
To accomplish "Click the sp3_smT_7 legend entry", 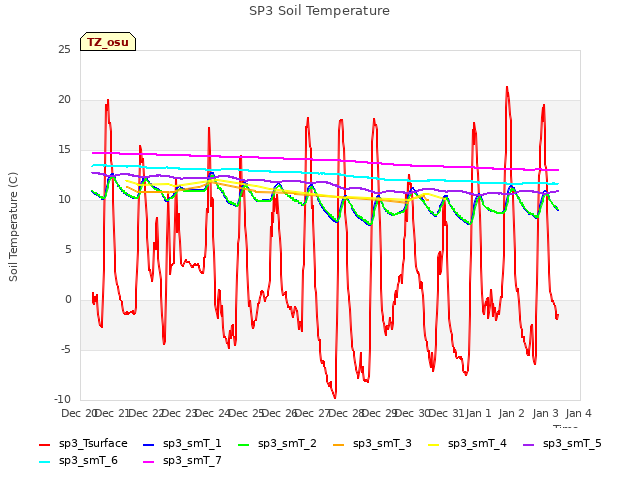I will [182, 461].
